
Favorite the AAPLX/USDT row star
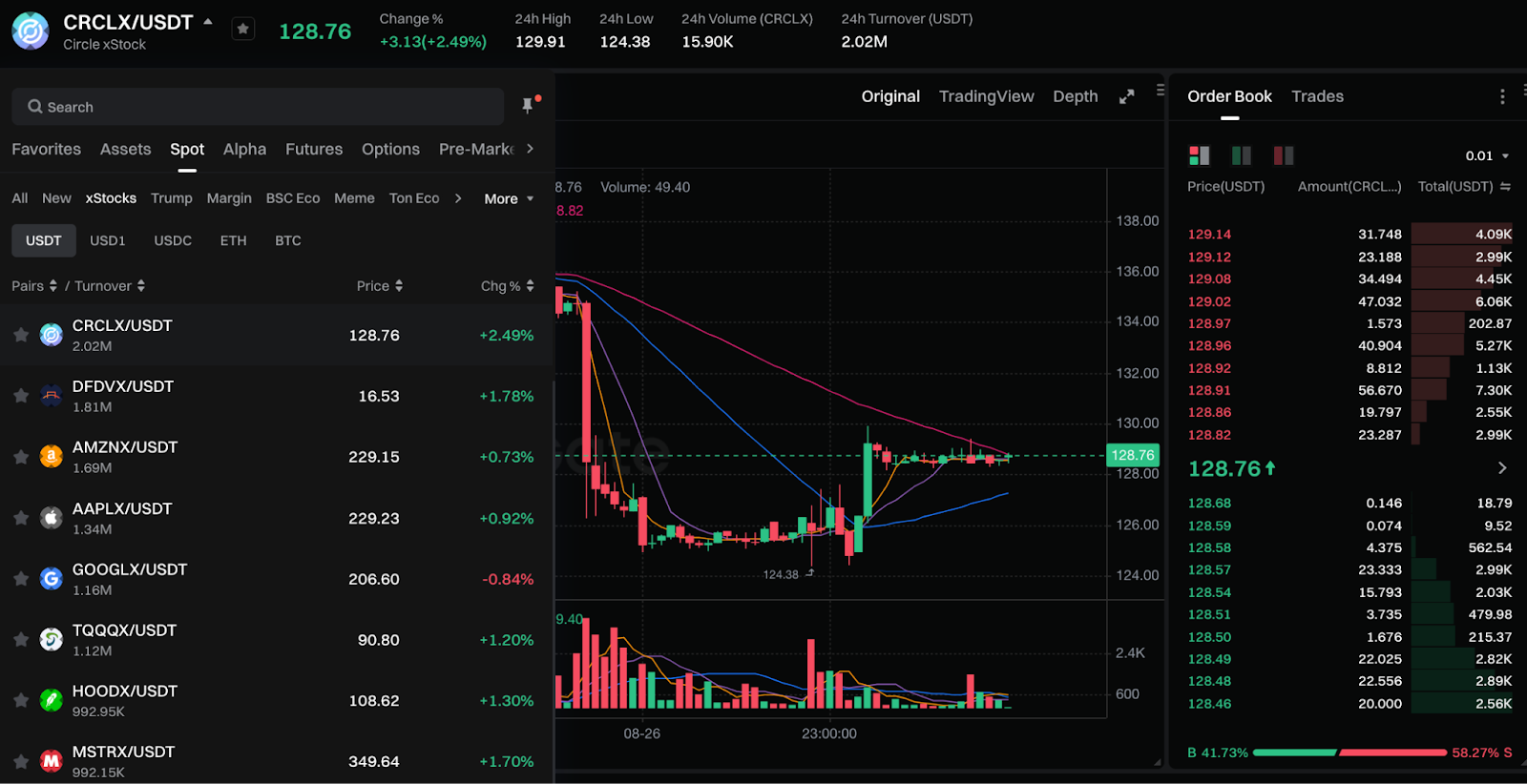21,518
